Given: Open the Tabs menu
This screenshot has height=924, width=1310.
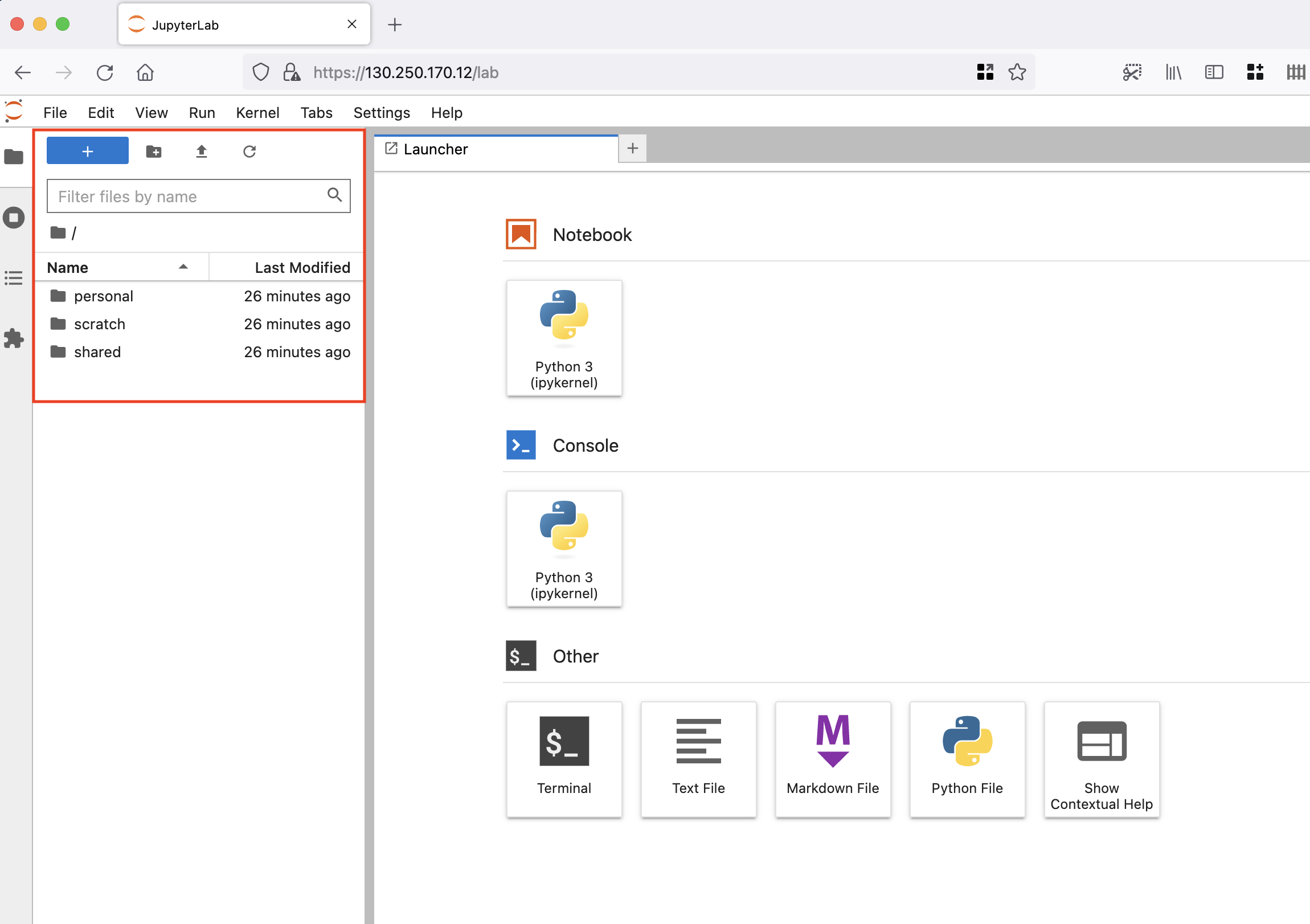Looking at the screenshot, I should [316, 112].
